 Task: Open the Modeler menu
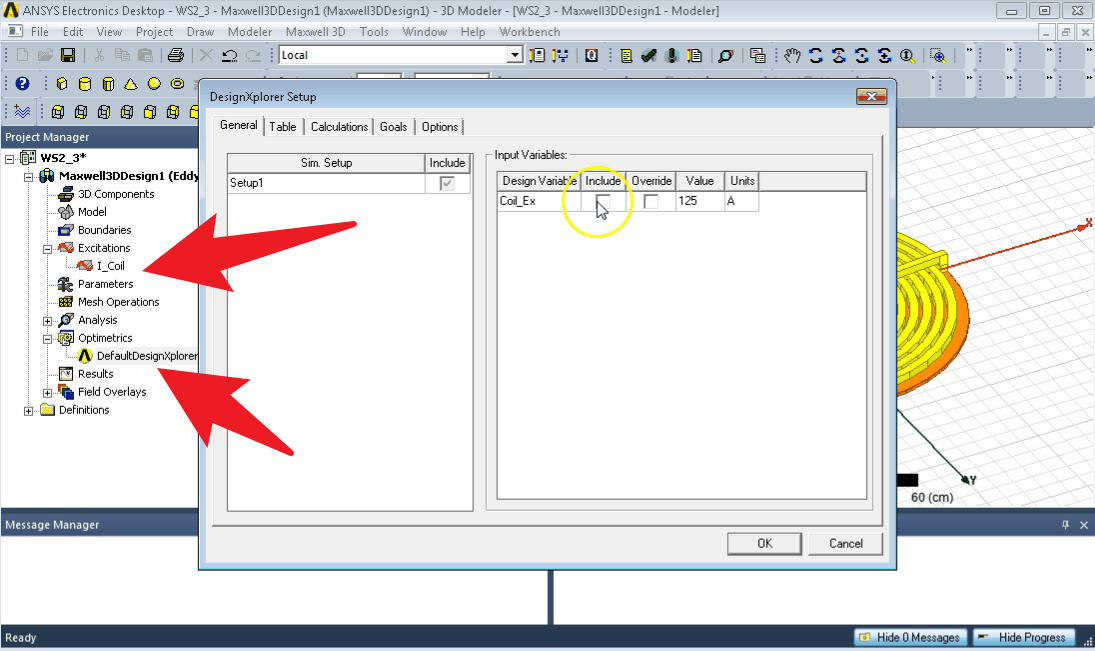pos(250,32)
